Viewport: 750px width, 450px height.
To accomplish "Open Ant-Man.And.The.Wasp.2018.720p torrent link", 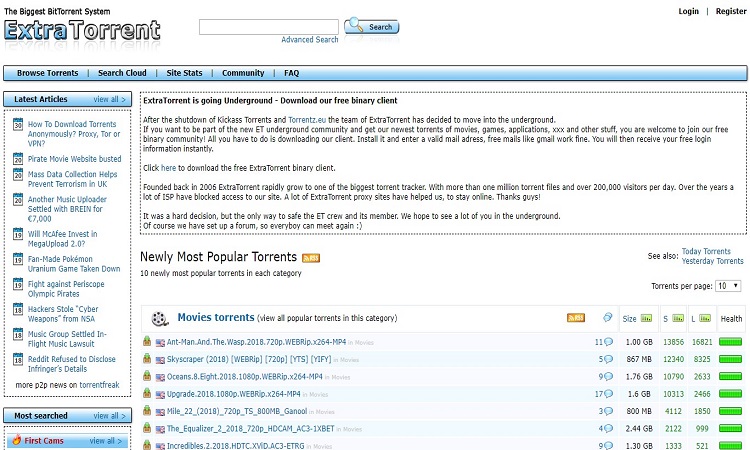I will coord(256,342).
